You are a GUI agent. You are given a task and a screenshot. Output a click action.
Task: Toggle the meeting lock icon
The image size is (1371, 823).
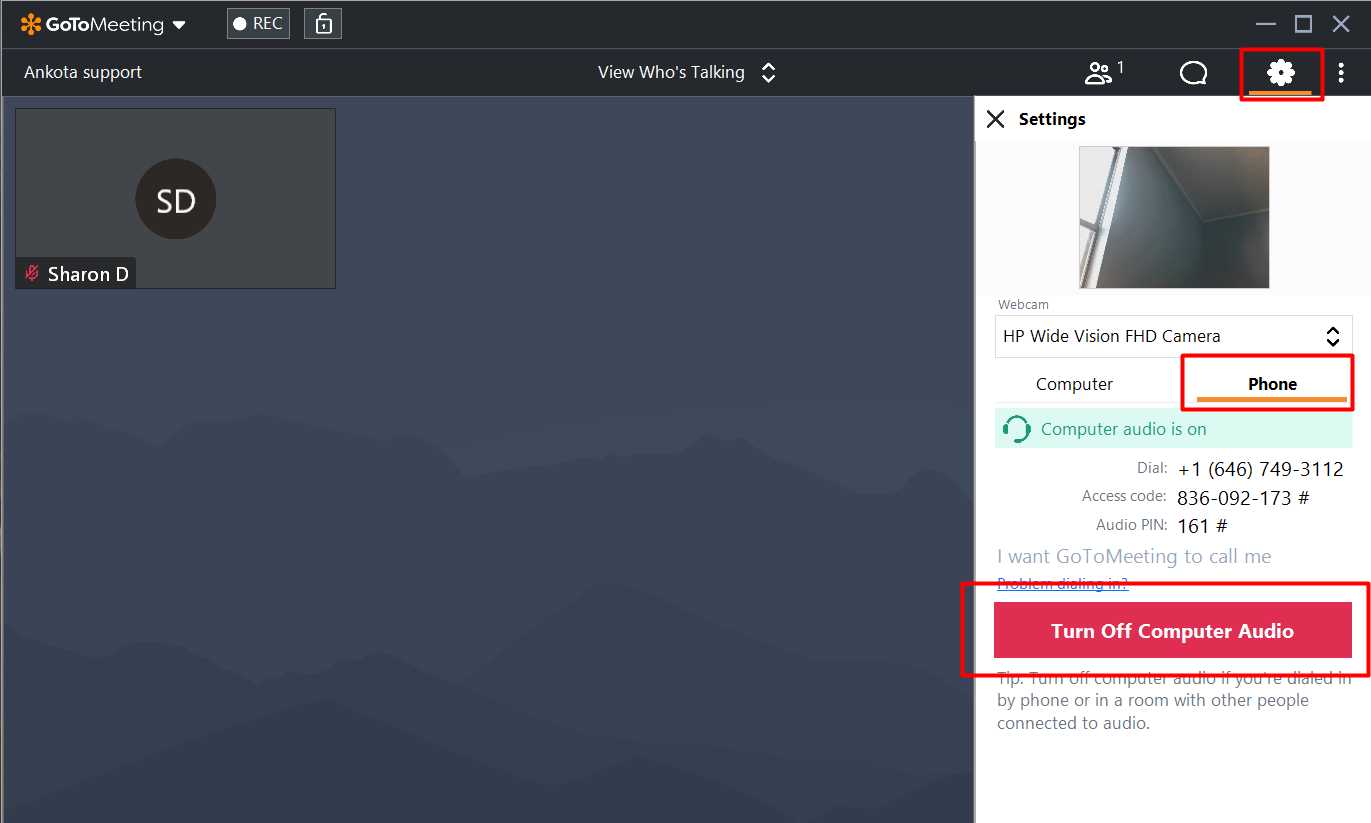coord(323,24)
